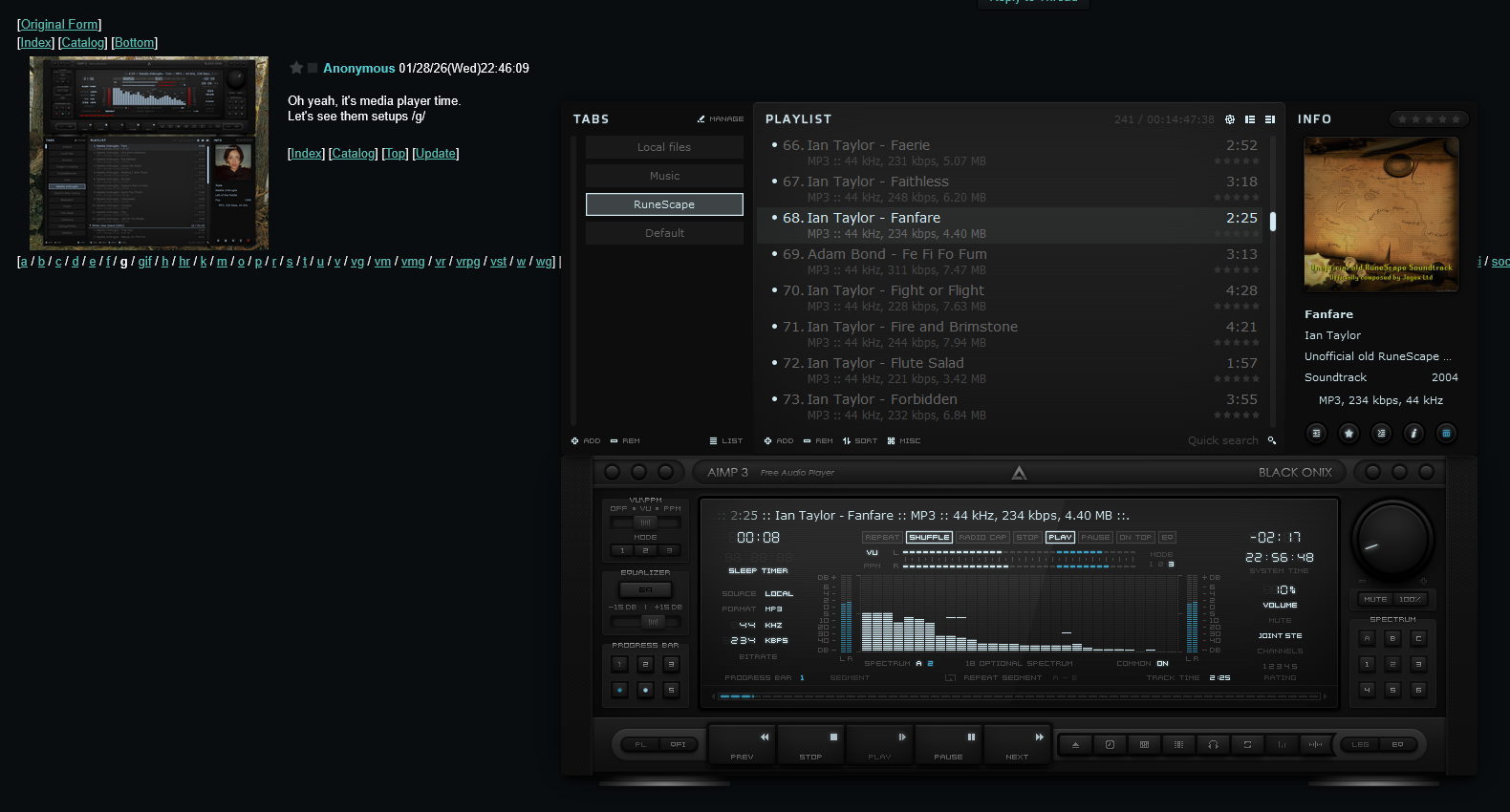This screenshot has width=1510, height=812.
Task: Stop playback with the STOP button
Action: [x=811, y=744]
